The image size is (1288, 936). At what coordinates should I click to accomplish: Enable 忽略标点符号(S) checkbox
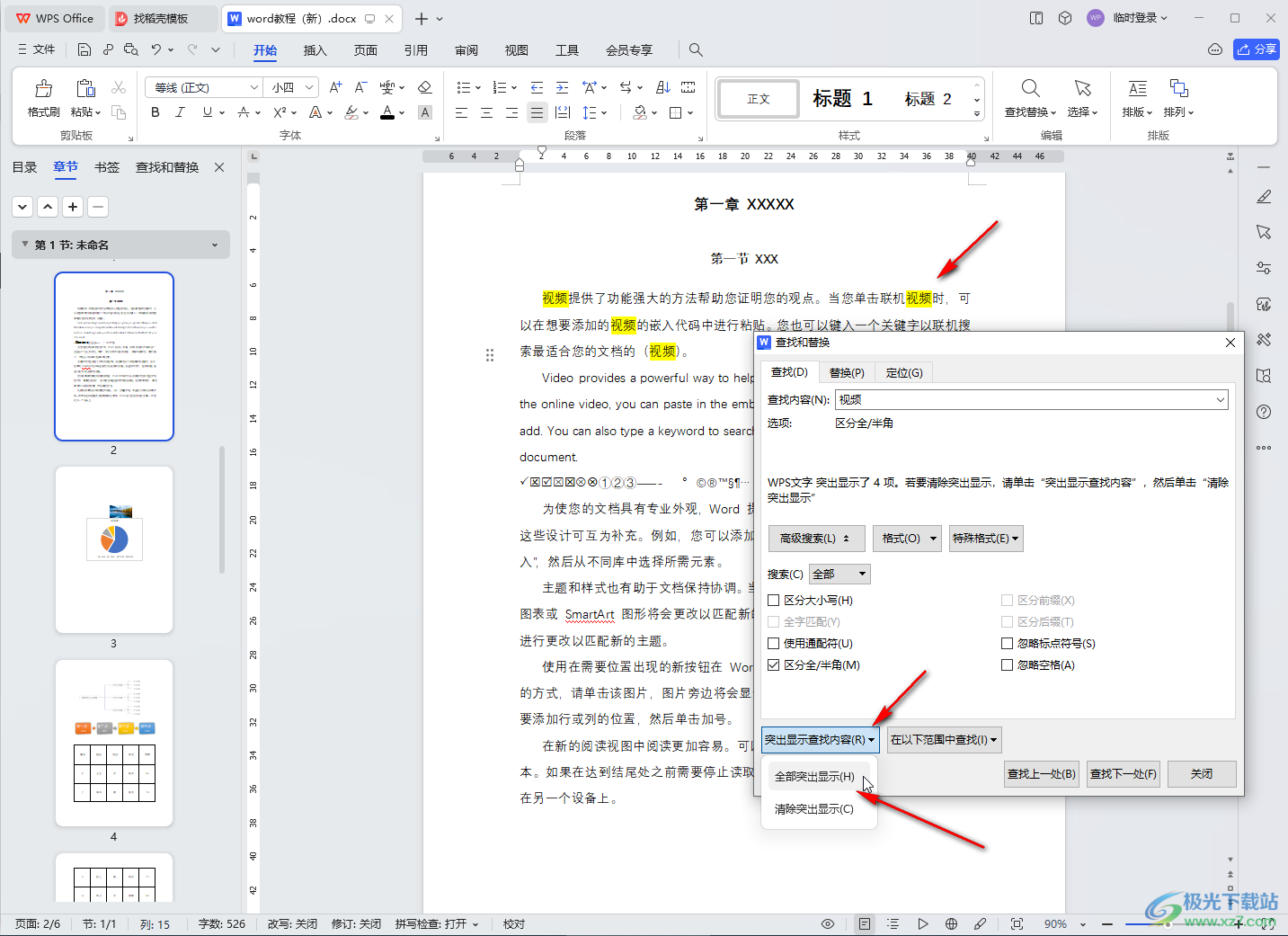pyautogui.click(x=1007, y=643)
